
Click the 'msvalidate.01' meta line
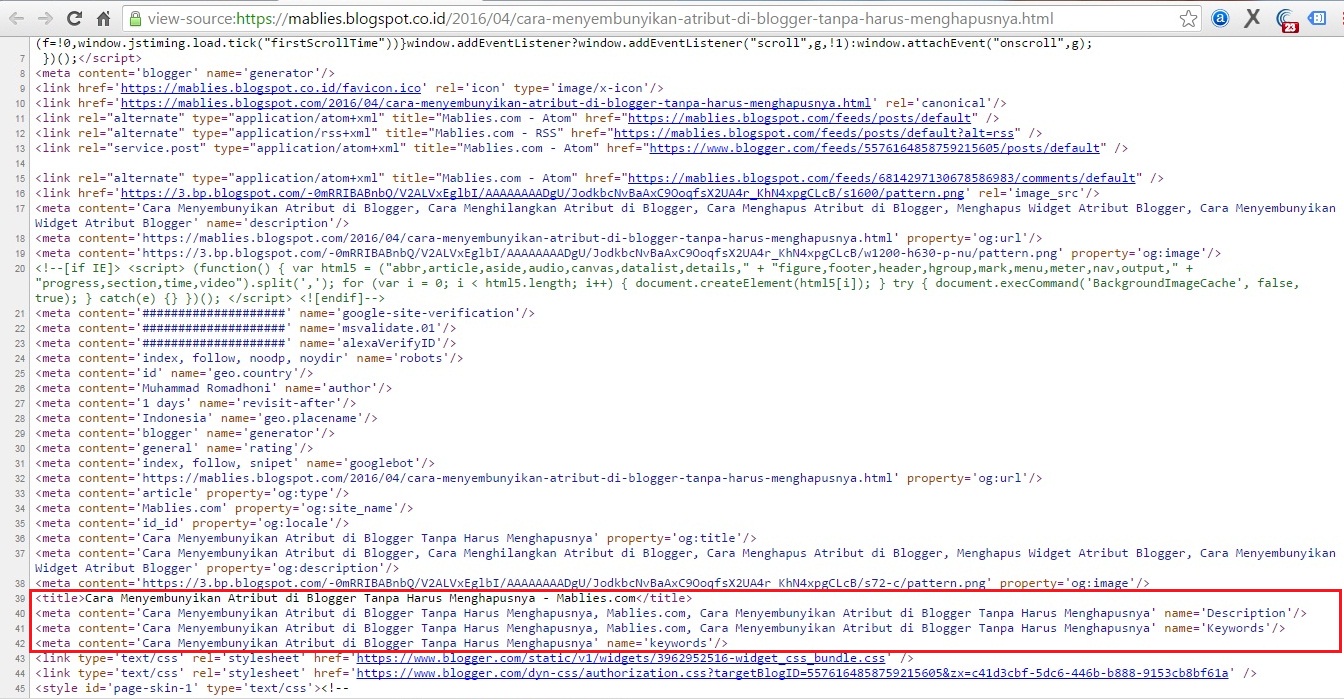(x=246, y=328)
